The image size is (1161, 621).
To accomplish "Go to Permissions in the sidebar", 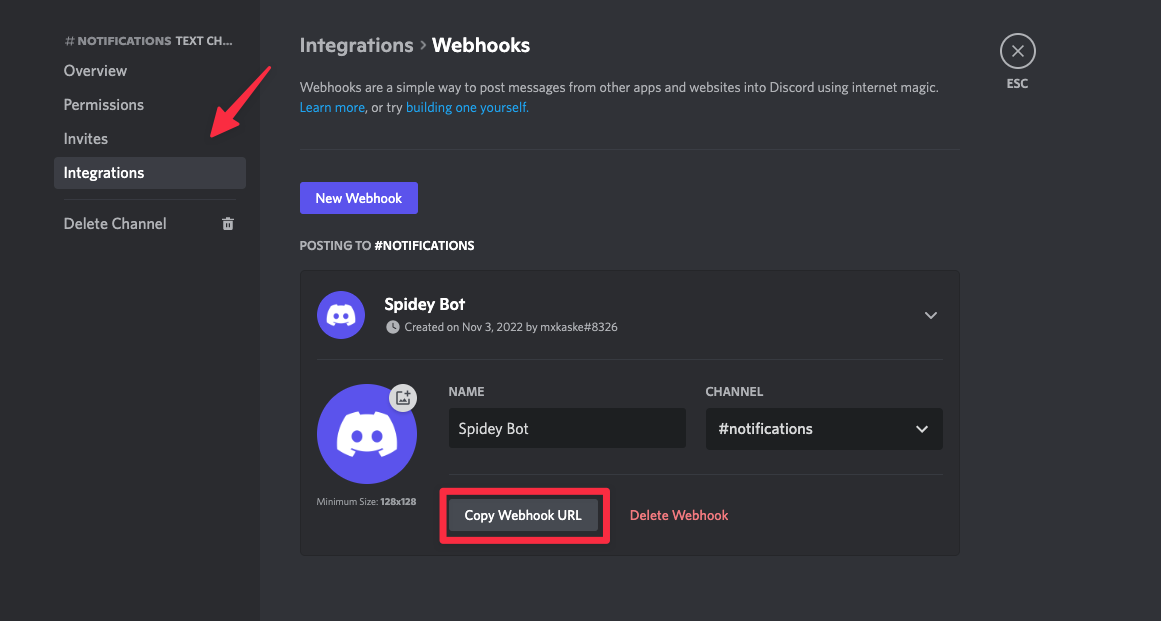I will 104,105.
